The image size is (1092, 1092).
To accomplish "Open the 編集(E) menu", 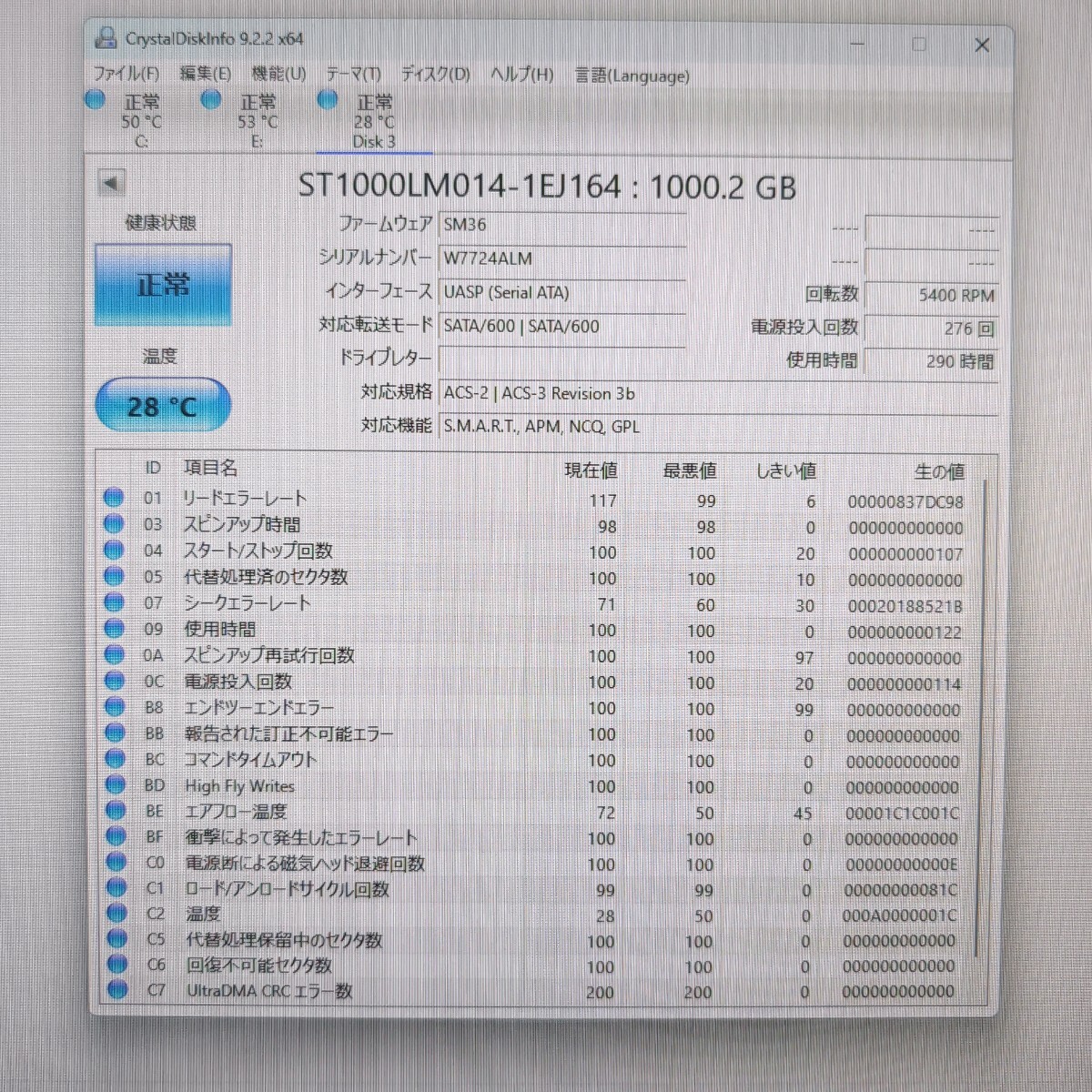I will click(205, 74).
